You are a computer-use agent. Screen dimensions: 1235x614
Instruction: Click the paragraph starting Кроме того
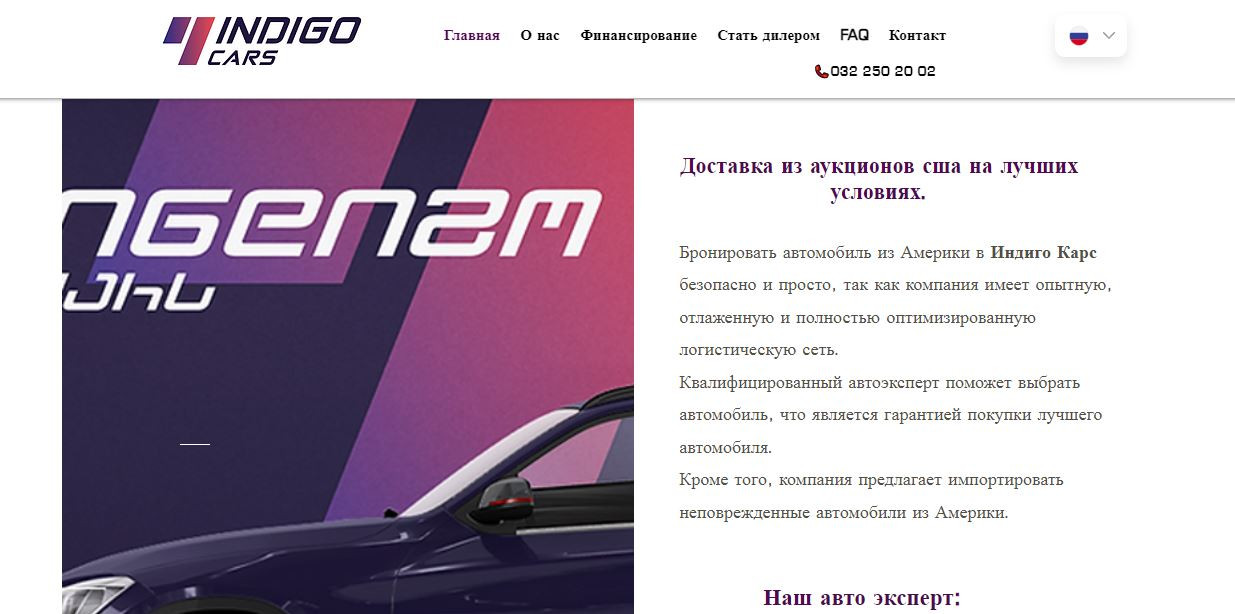[871, 496]
